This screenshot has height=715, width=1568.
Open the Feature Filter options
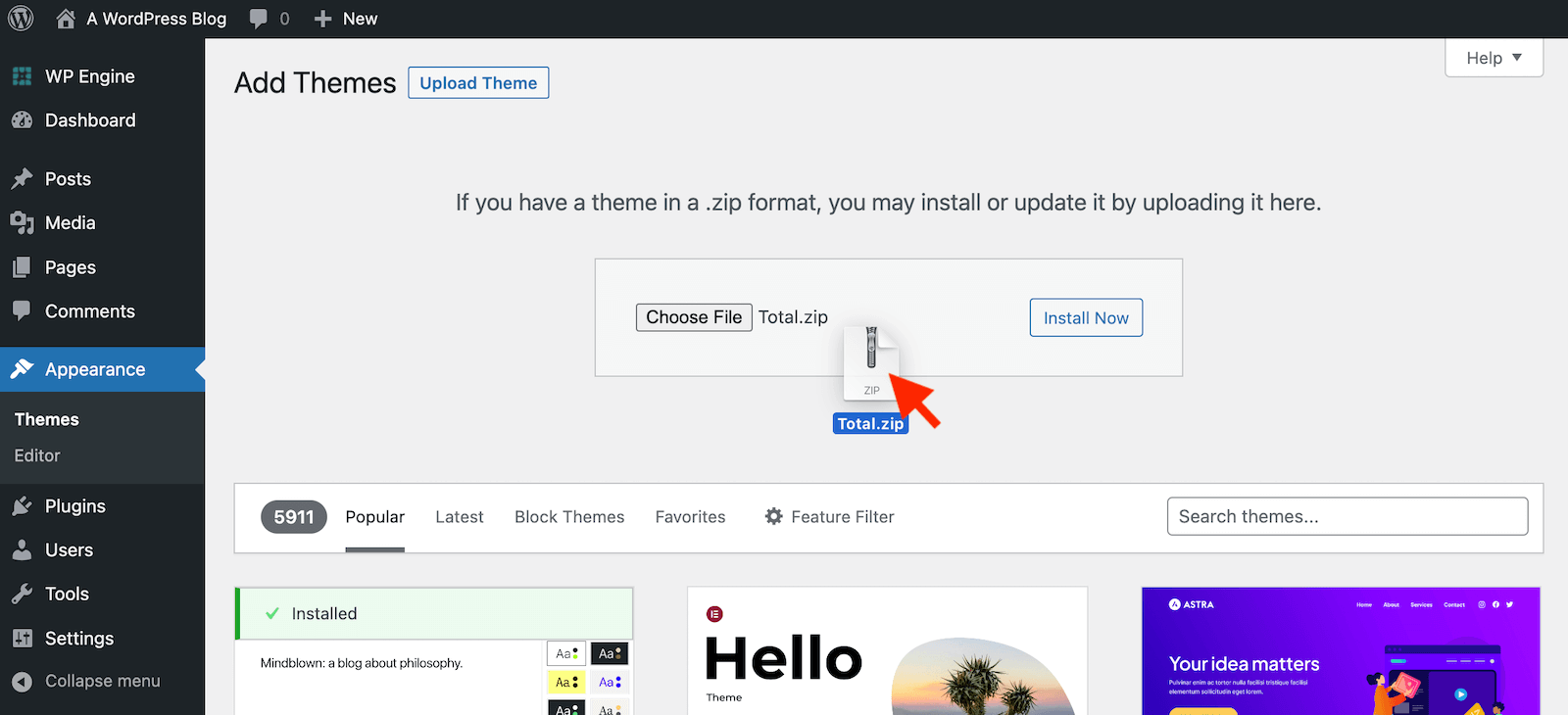pos(829,517)
